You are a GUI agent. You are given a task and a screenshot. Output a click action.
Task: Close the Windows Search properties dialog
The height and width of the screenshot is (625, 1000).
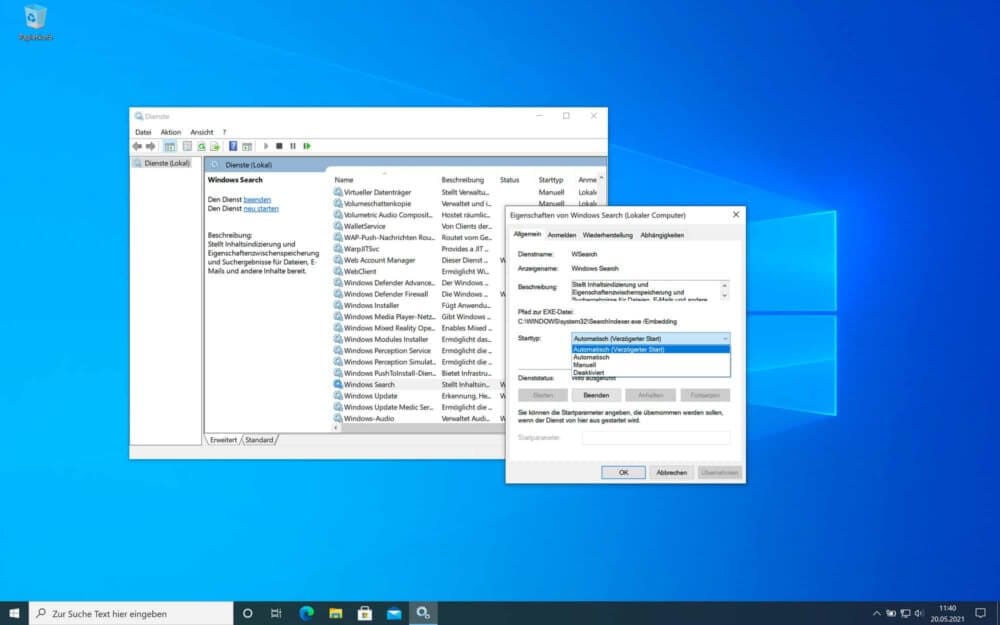tap(736, 215)
